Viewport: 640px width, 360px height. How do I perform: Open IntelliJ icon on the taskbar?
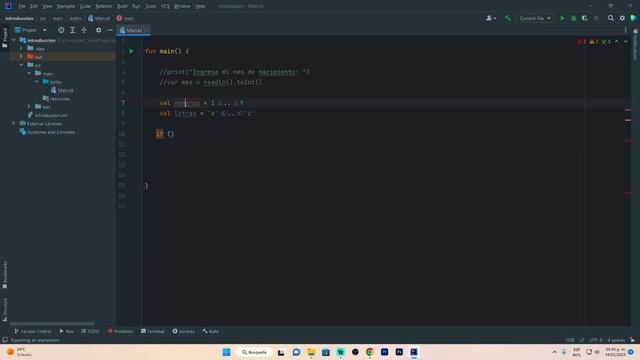[x=414, y=352]
